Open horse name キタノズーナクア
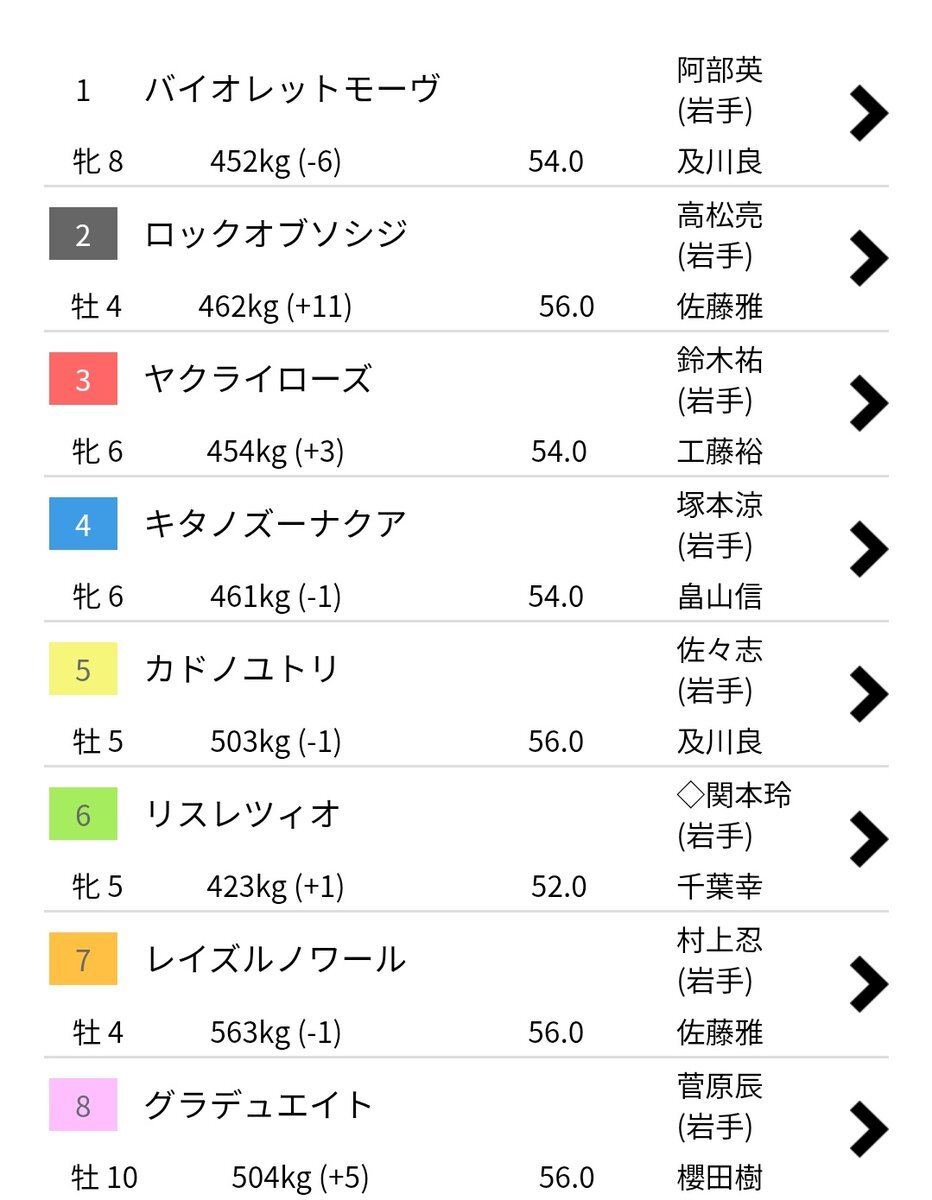This screenshot has height=1200, width=932. coord(276,524)
